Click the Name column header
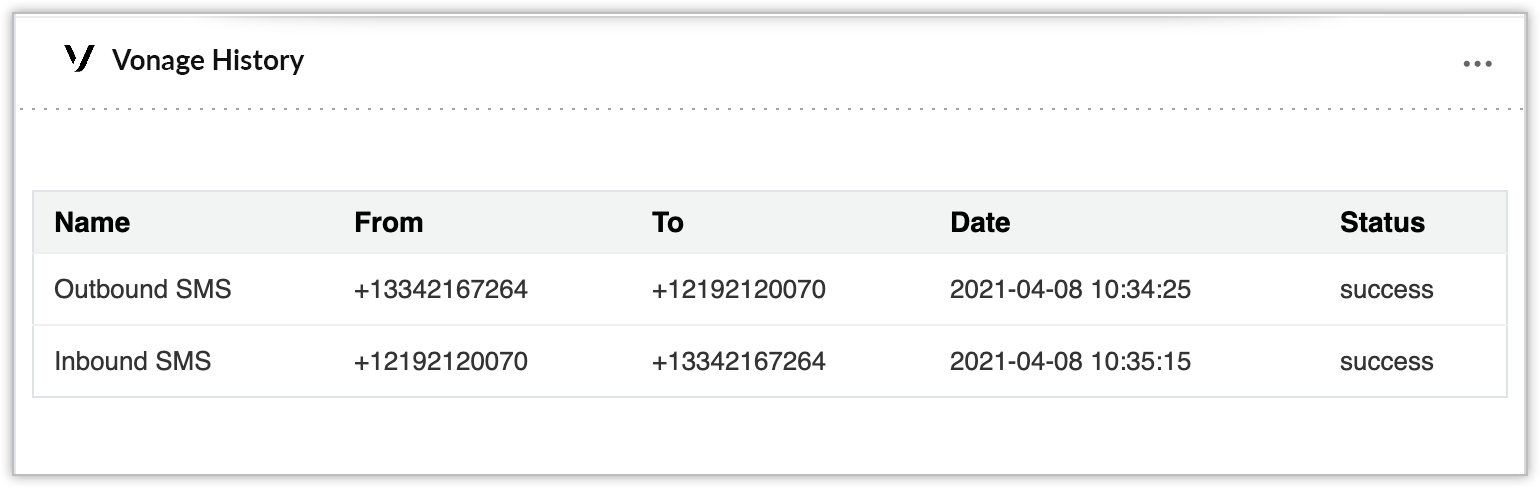 click(92, 222)
